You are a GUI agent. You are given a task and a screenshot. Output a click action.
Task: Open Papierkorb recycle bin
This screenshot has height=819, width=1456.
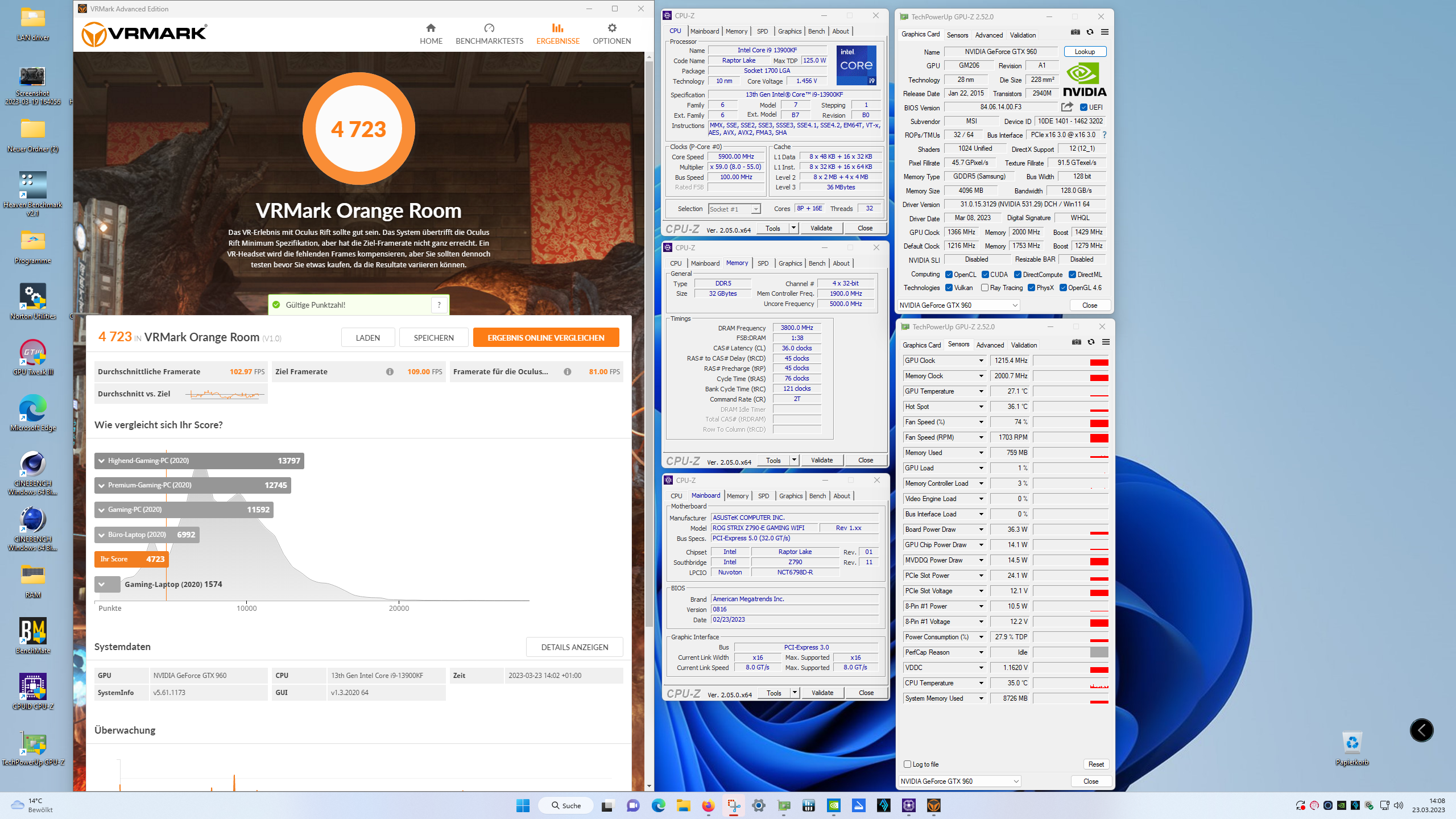tap(1352, 747)
